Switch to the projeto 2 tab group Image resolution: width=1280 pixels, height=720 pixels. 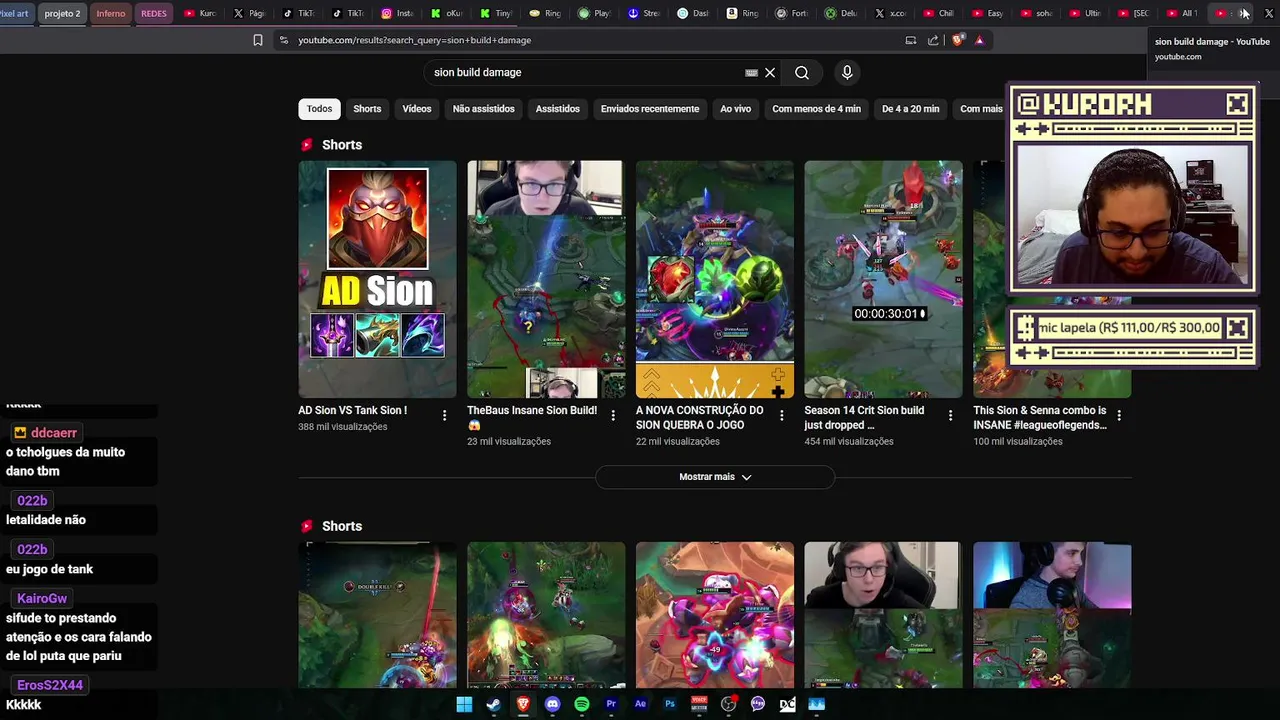point(62,13)
